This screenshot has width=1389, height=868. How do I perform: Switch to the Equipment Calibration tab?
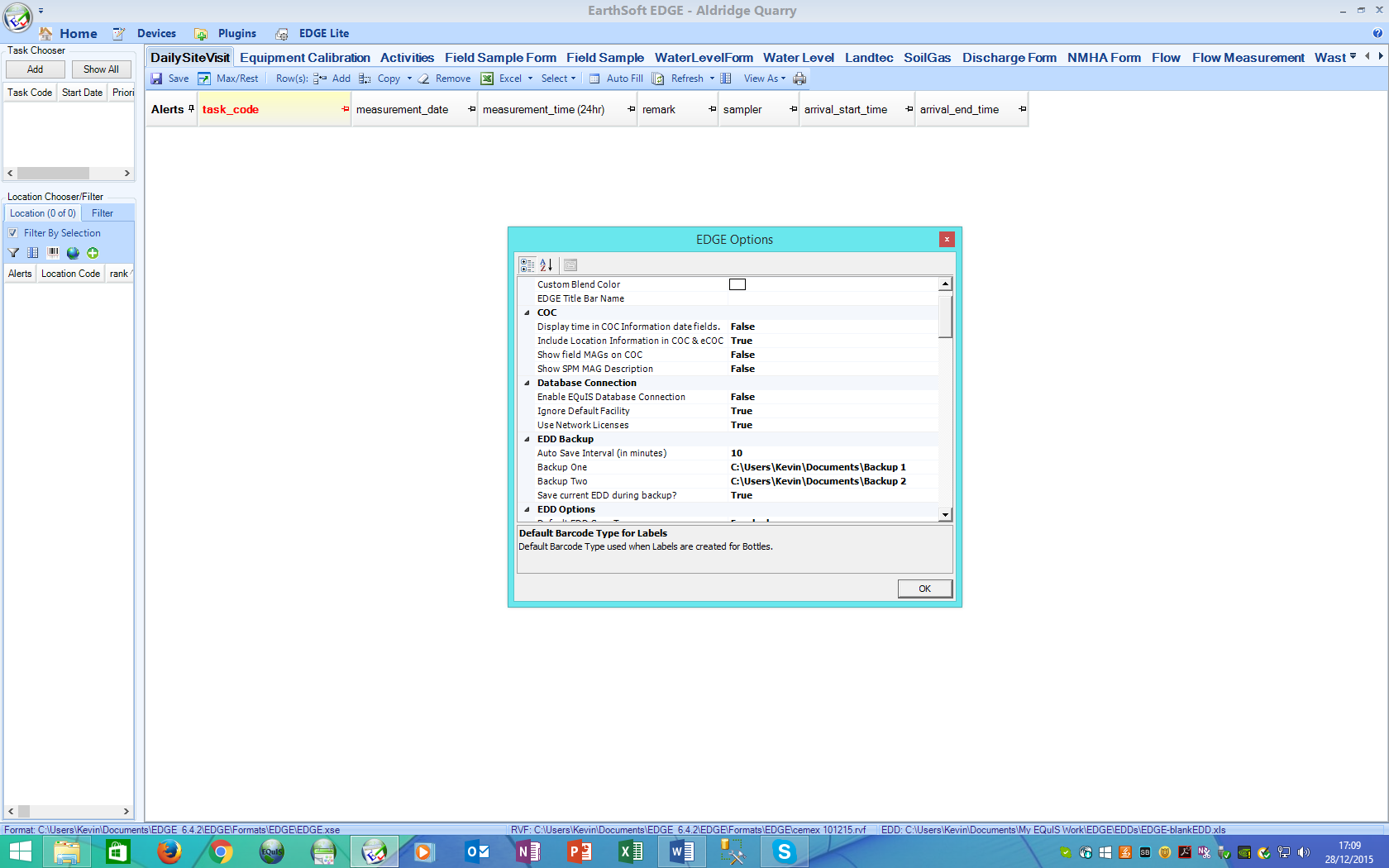pos(305,58)
